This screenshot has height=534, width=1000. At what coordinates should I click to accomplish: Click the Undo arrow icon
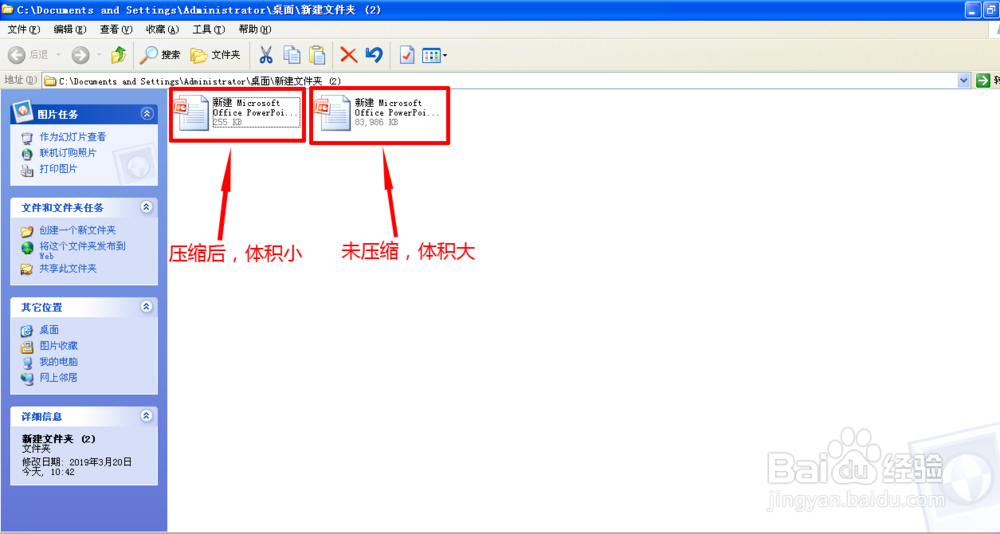(x=374, y=55)
